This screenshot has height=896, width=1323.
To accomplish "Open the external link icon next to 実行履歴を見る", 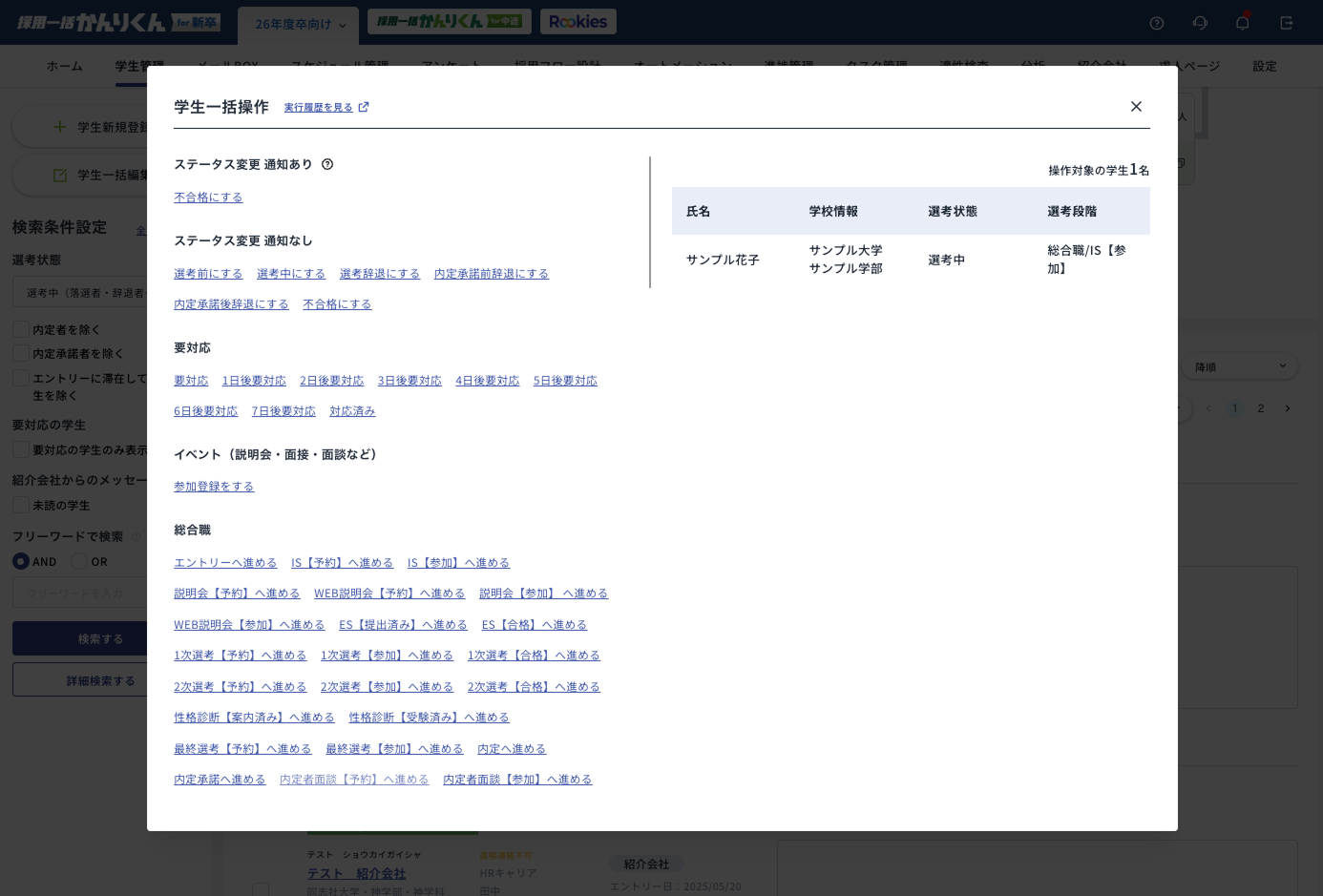I will tap(364, 107).
